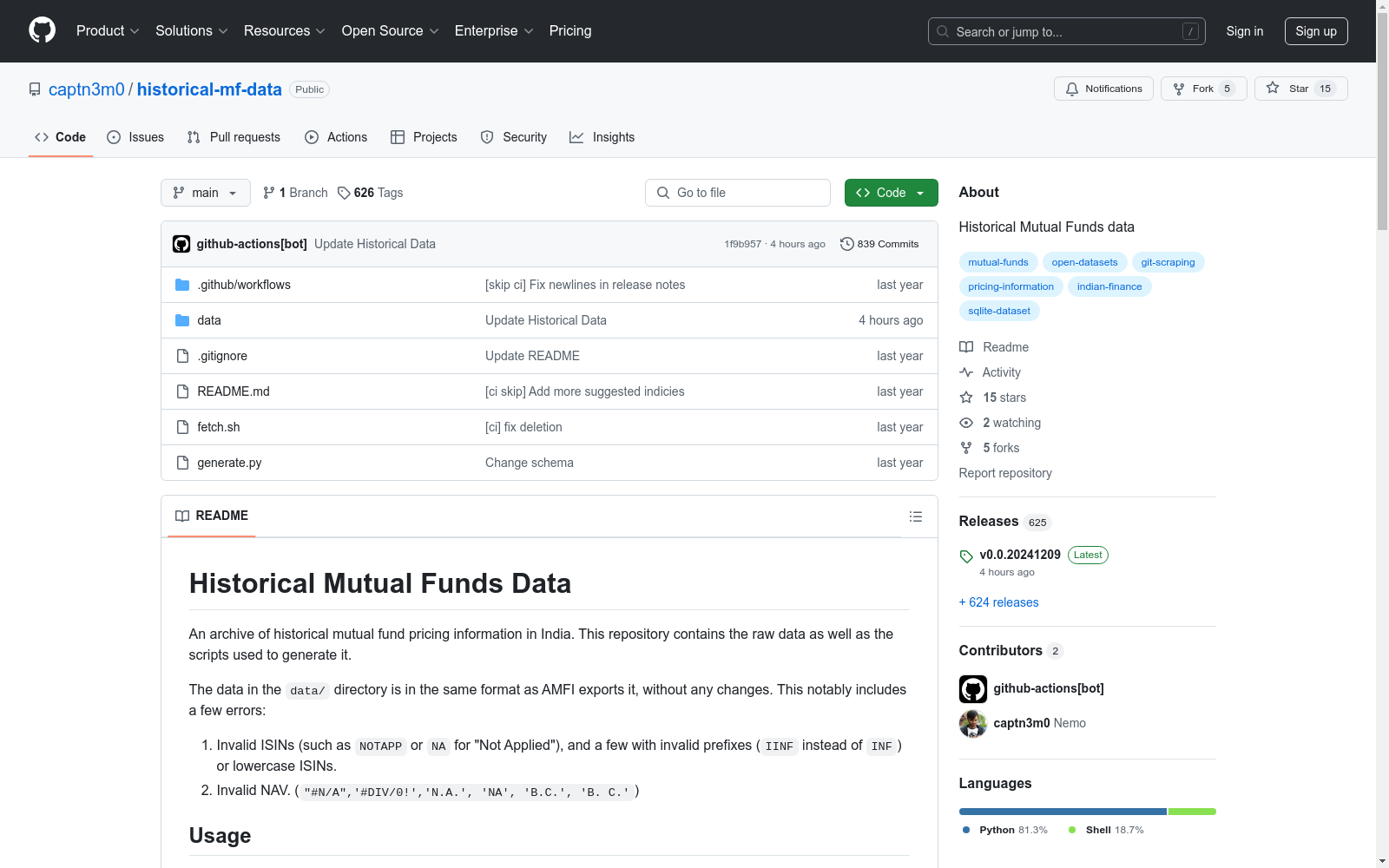Click the Sign up button
This screenshot has width=1389, height=868.
(x=1316, y=31)
